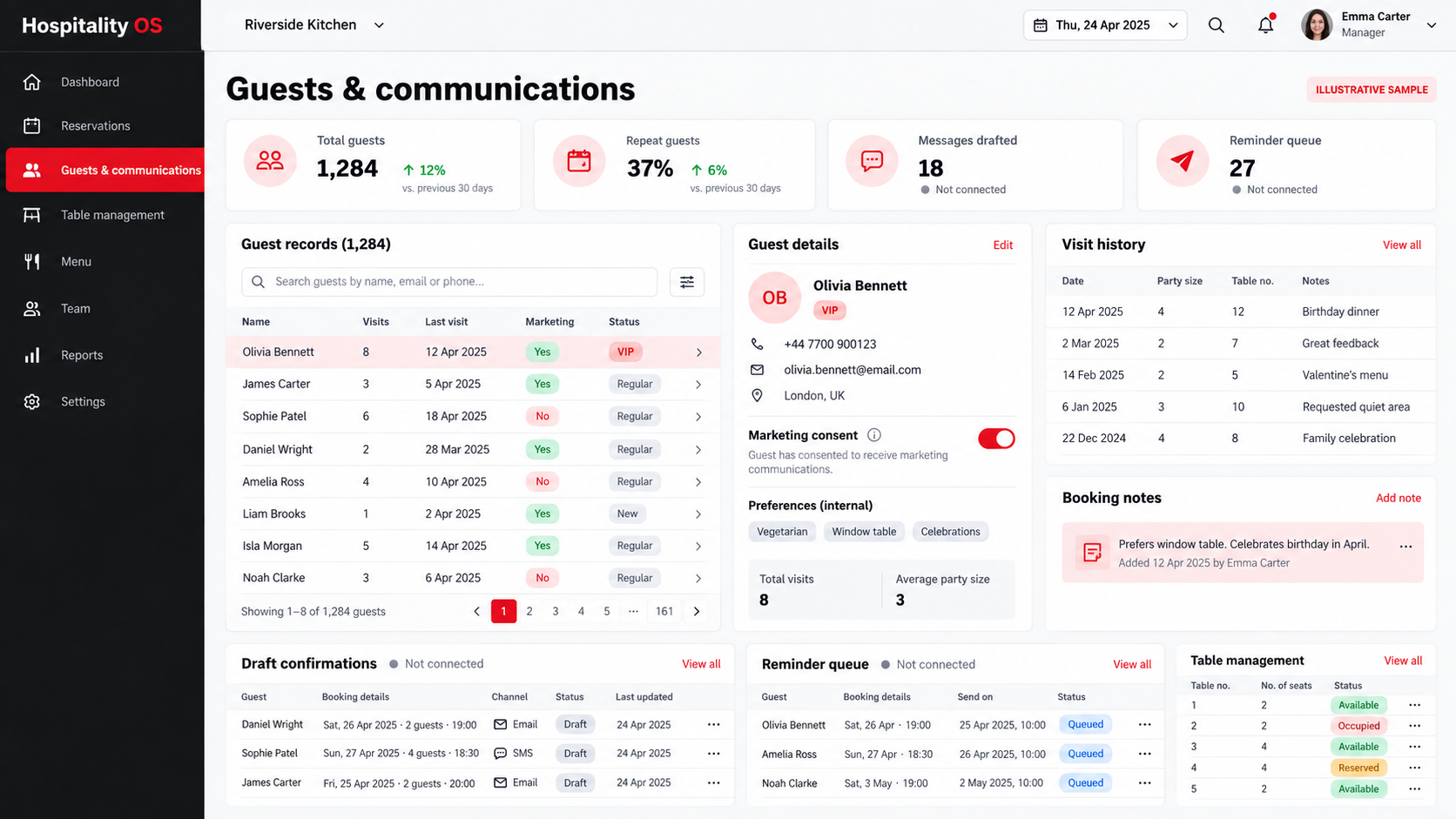Click the guest search input field
This screenshot has height=819, width=1456.
(449, 281)
